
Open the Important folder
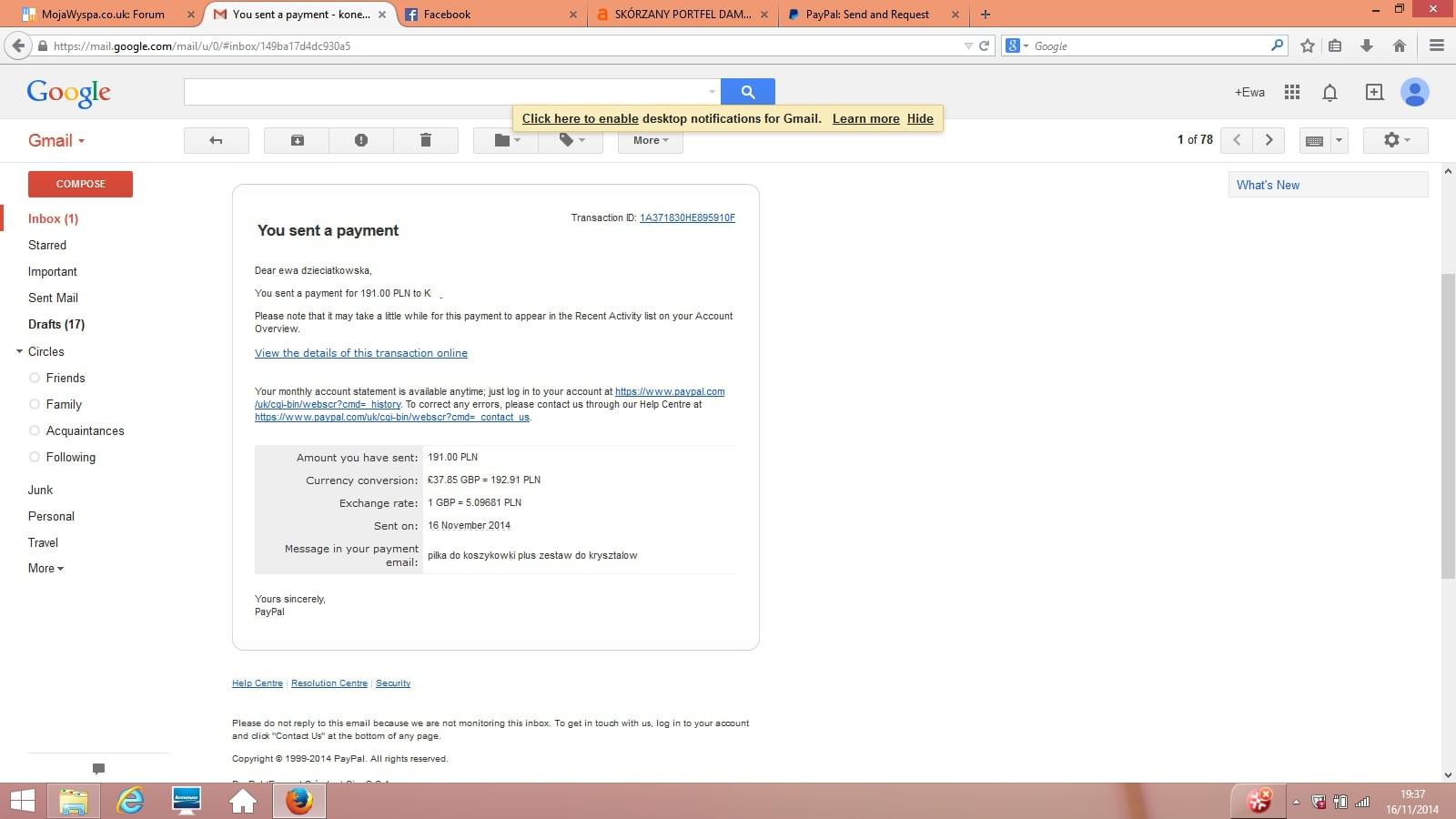tap(53, 271)
